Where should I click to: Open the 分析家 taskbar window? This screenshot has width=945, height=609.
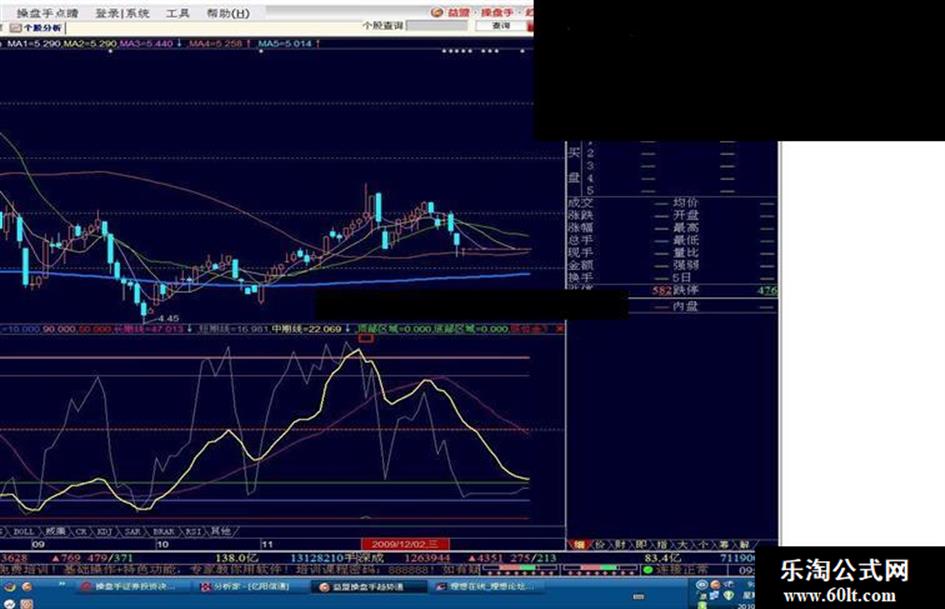[246, 587]
